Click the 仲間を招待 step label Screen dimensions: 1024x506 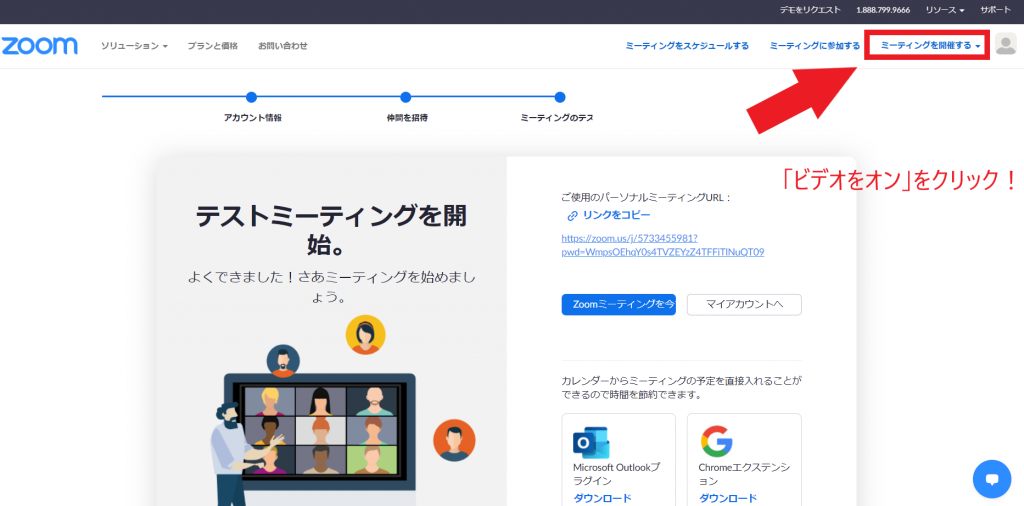(407, 118)
